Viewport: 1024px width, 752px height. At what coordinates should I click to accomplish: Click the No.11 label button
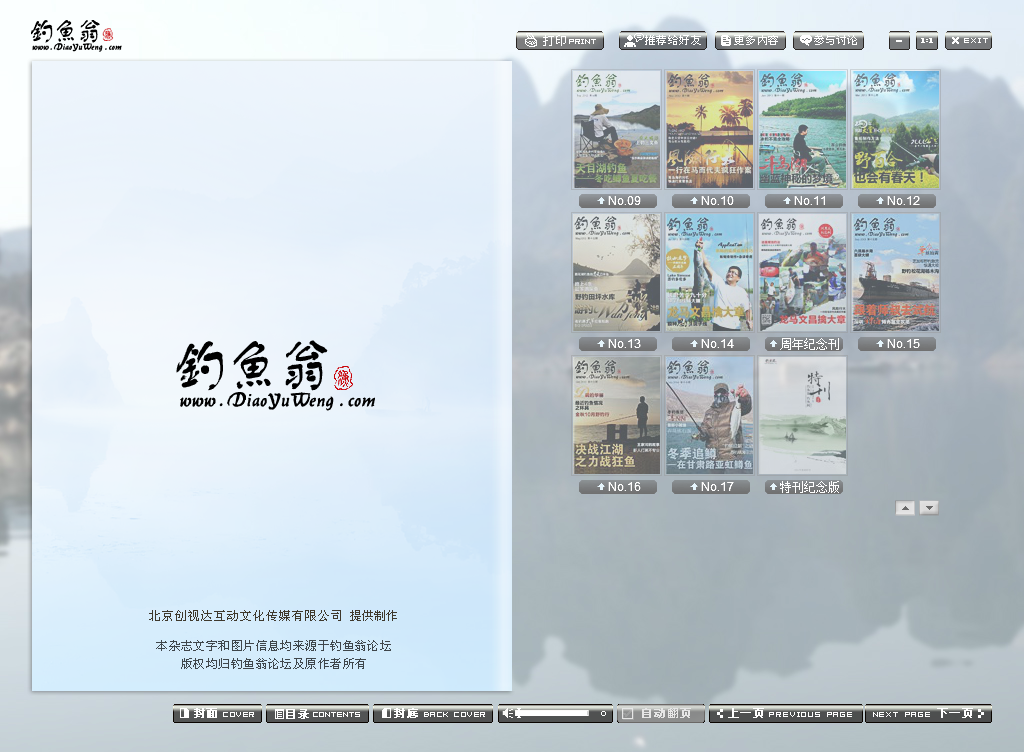point(804,201)
